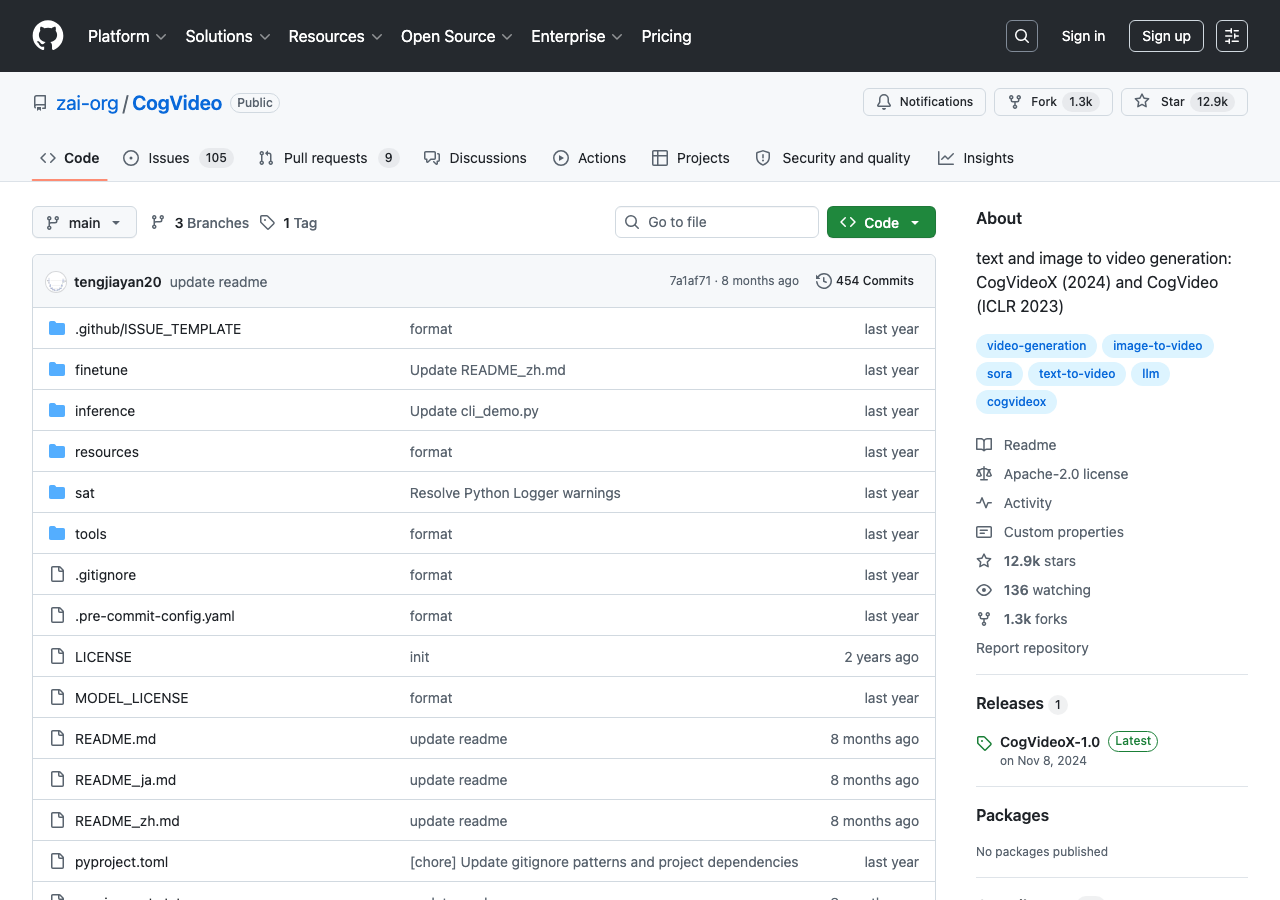Click the 3 Branches link
1280x900 pixels.
[x=200, y=222]
